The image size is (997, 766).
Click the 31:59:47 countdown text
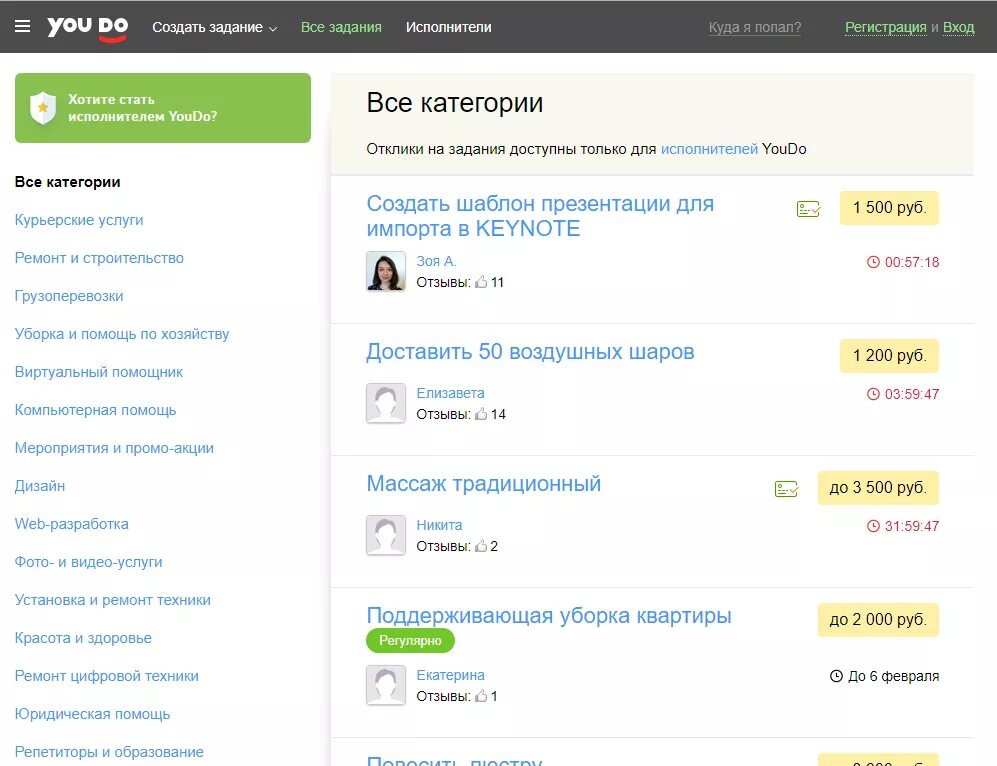coord(912,526)
